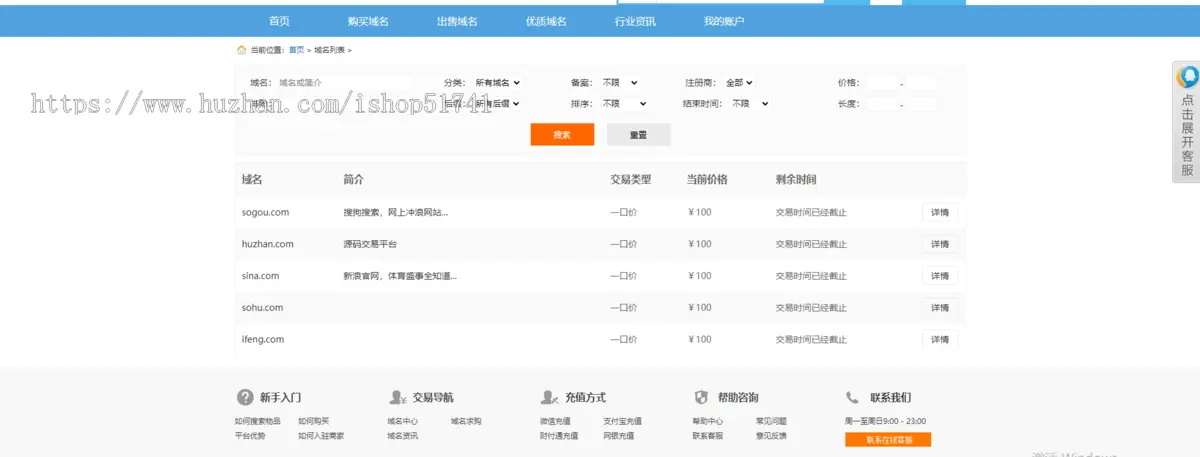Click the 平台优势 footer link
Screen dimensions: 1200x457
click(250, 436)
